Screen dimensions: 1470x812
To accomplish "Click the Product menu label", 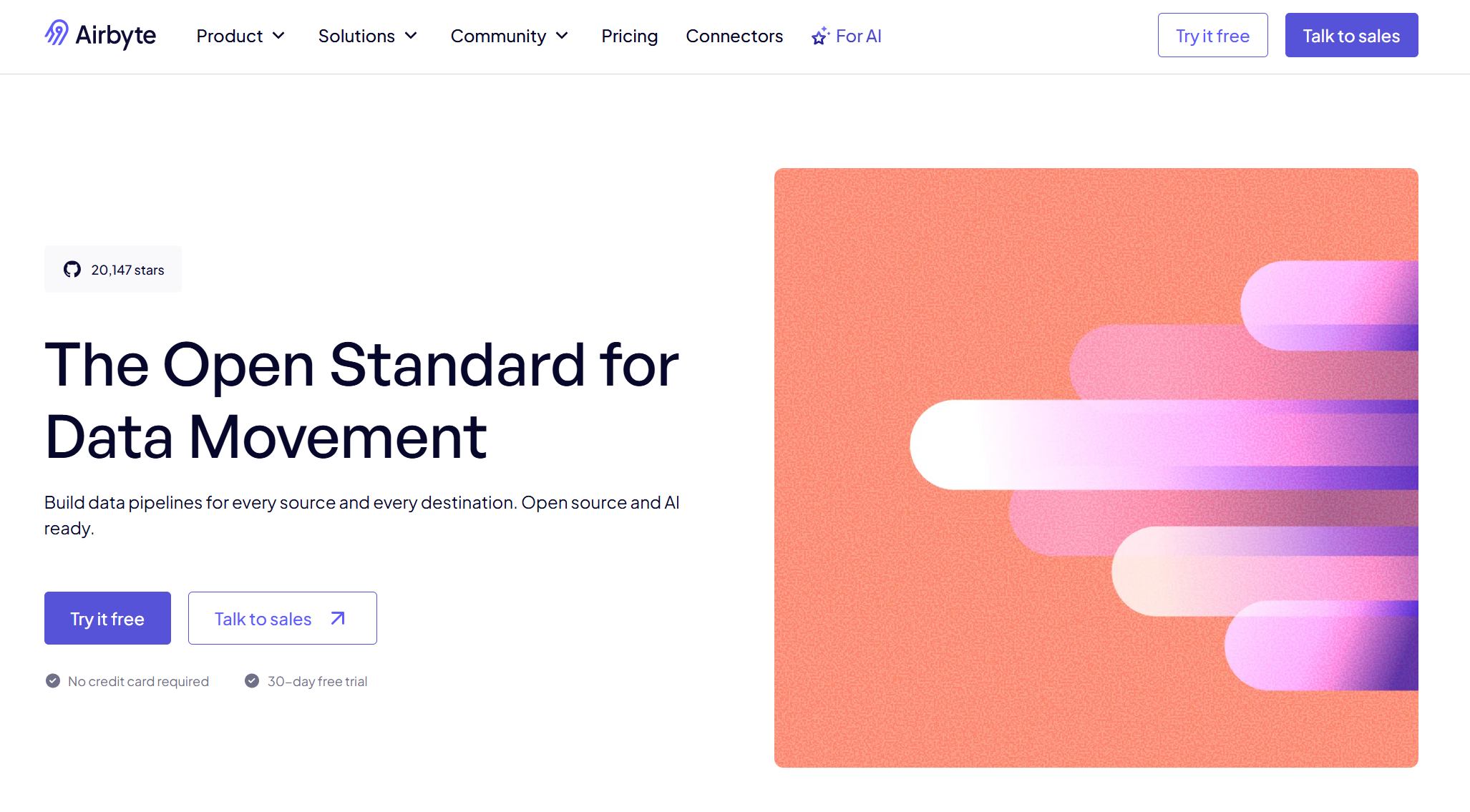I will coord(230,36).
